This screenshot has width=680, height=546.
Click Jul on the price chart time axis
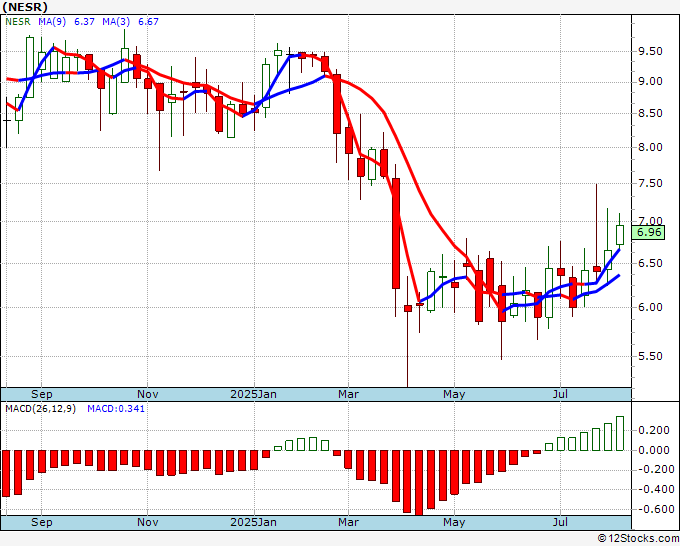tap(560, 394)
